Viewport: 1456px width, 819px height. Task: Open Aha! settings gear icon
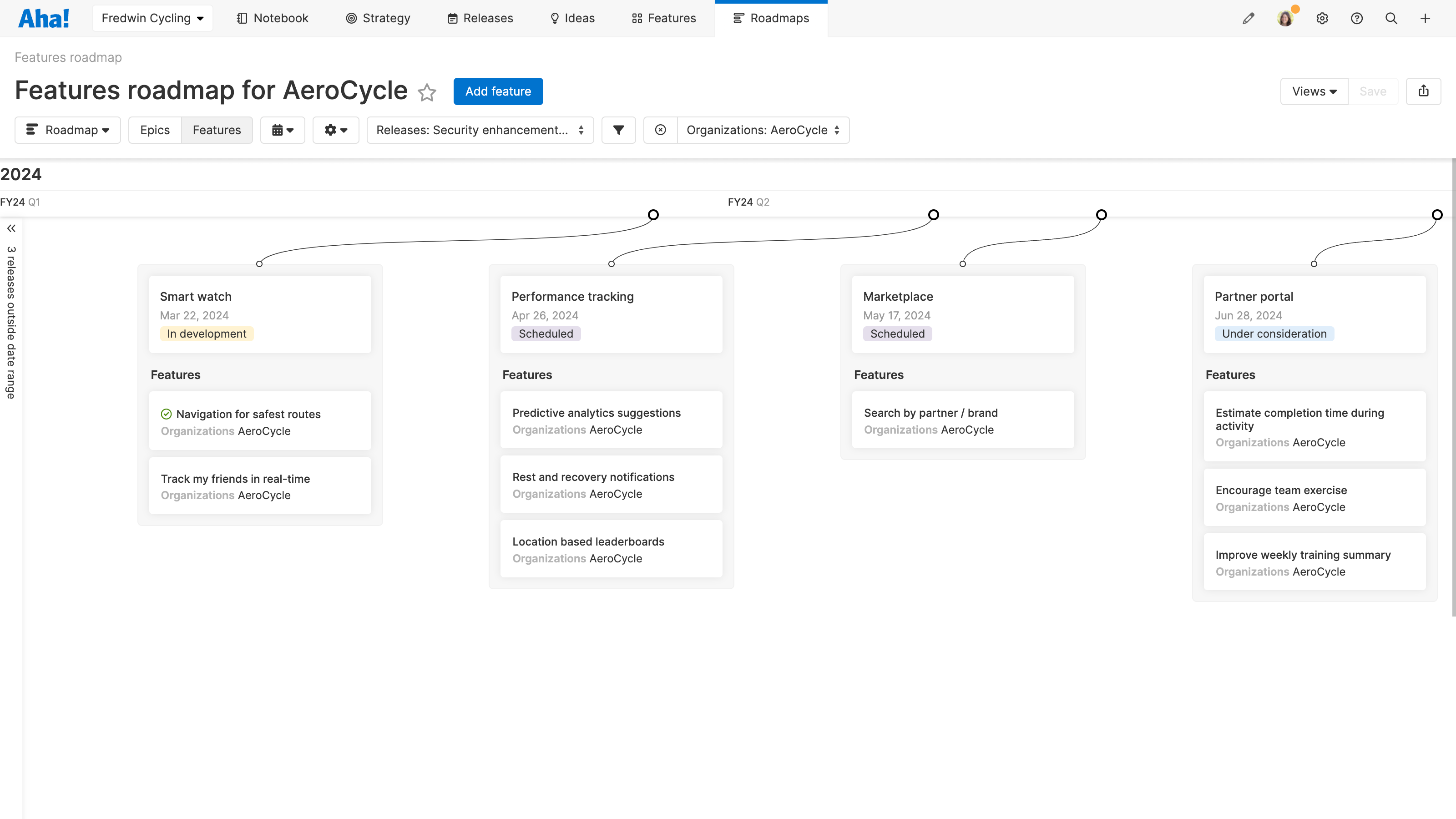click(1323, 18)
